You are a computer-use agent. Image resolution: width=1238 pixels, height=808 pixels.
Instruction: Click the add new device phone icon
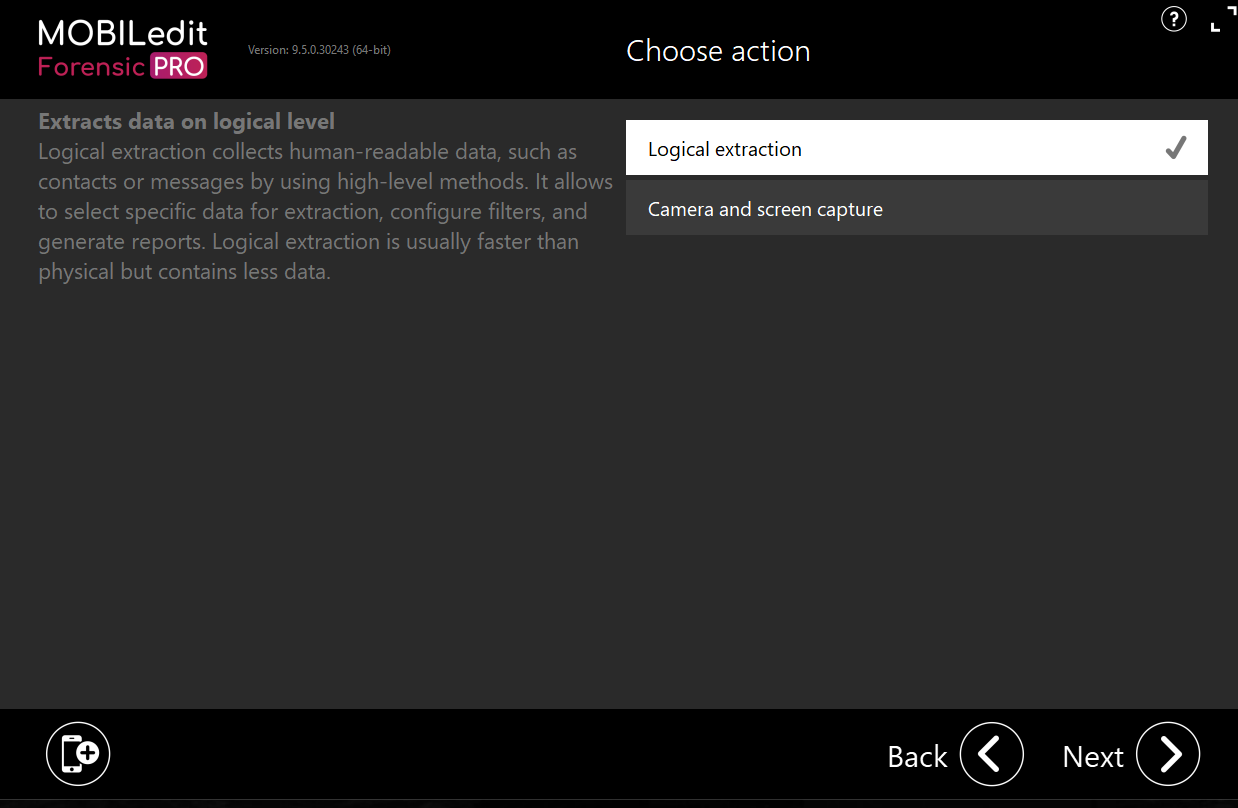point(78,754)
